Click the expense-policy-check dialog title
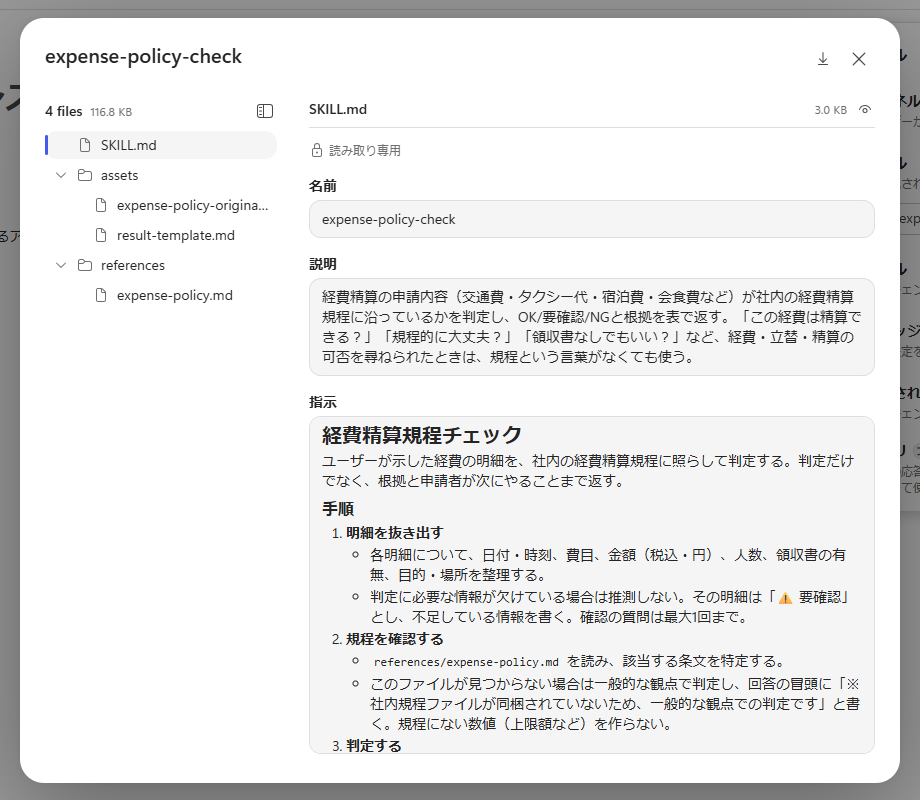 point(143,56)
